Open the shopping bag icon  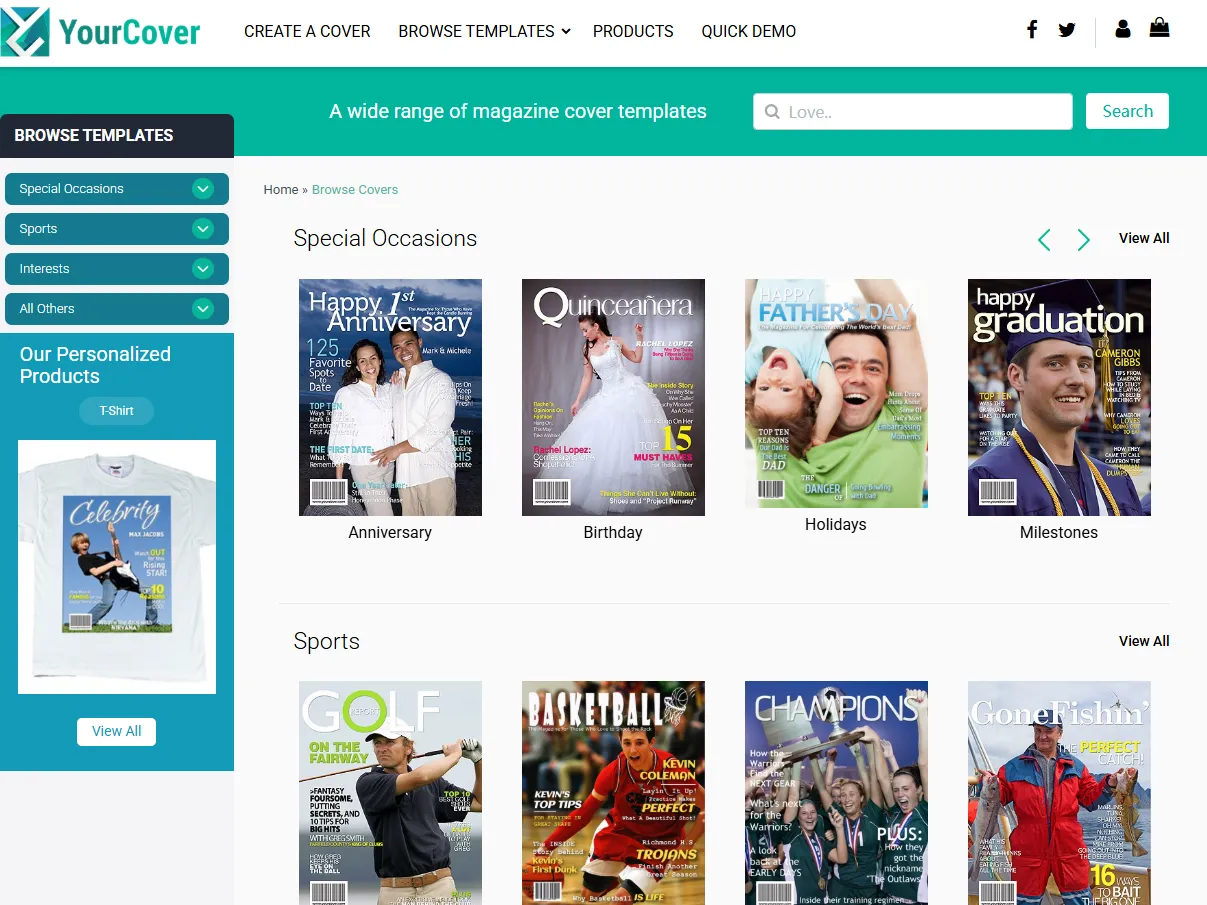coord(1159,28)
